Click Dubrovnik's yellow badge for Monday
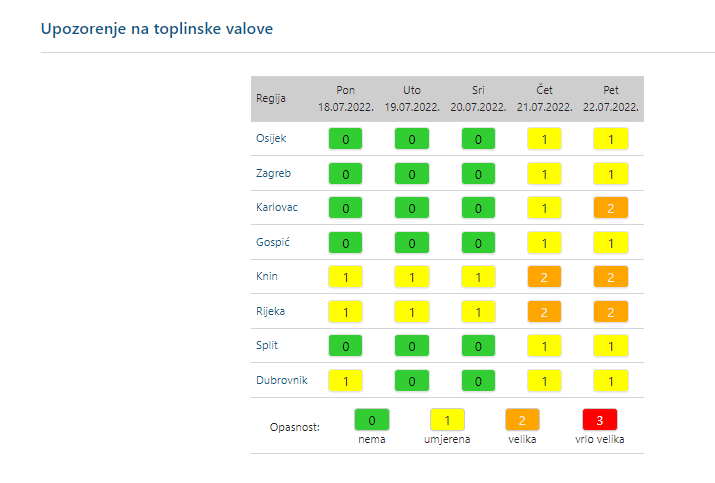Screen dimensions: 715x483 346,380
